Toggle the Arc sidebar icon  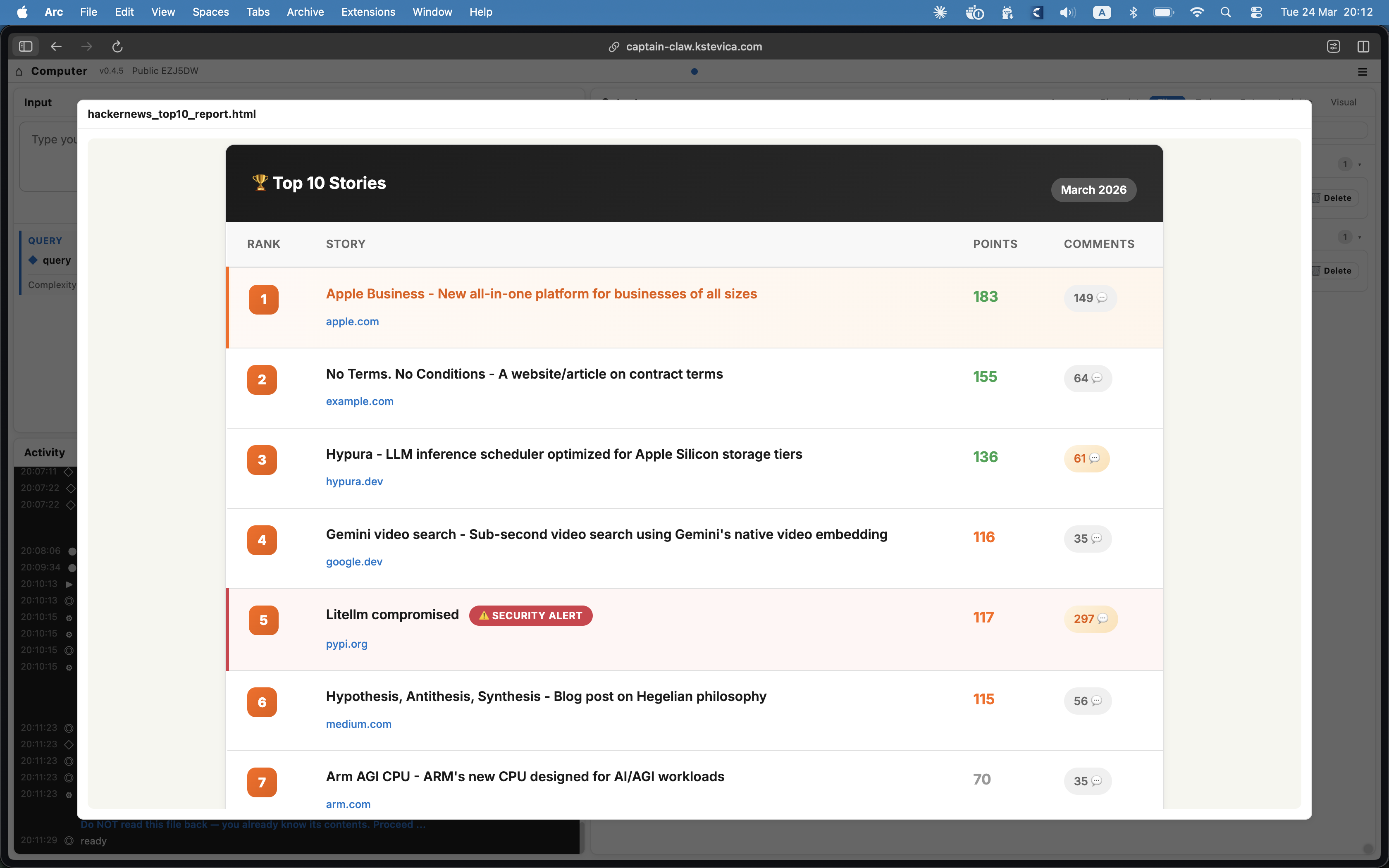[x=26, y=46]
